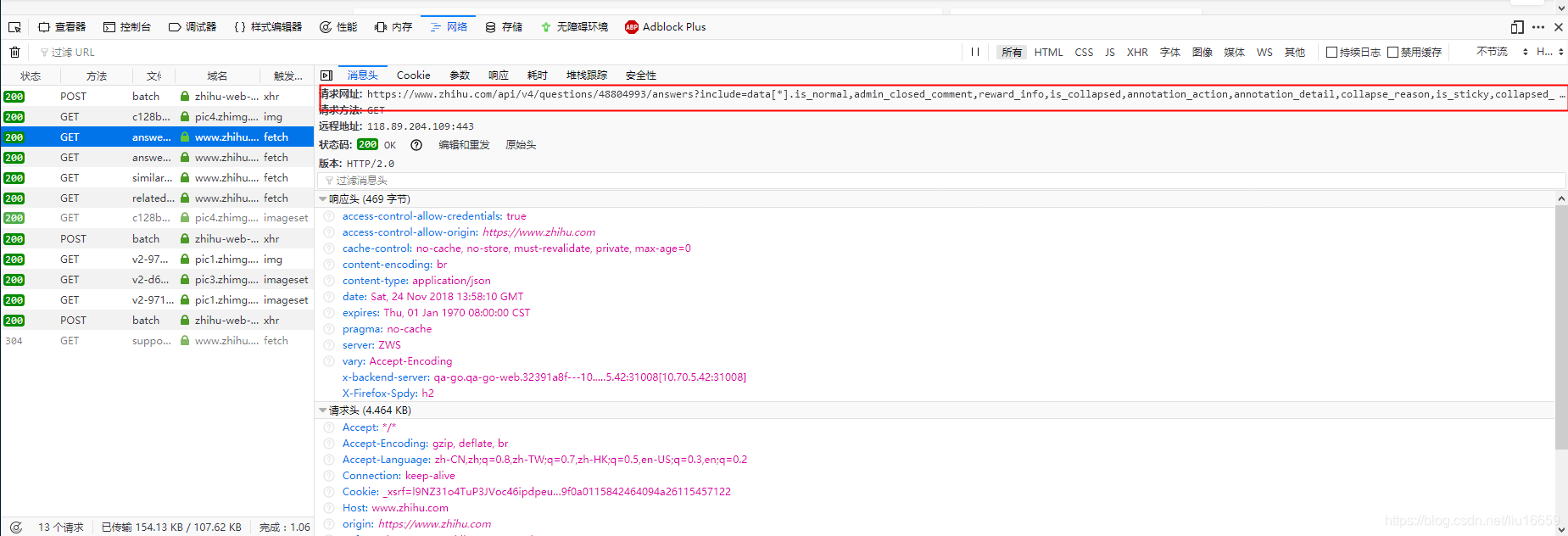1568x536 pixels.
Task: Open the 查看器 inspector panel
Action: 62,27
